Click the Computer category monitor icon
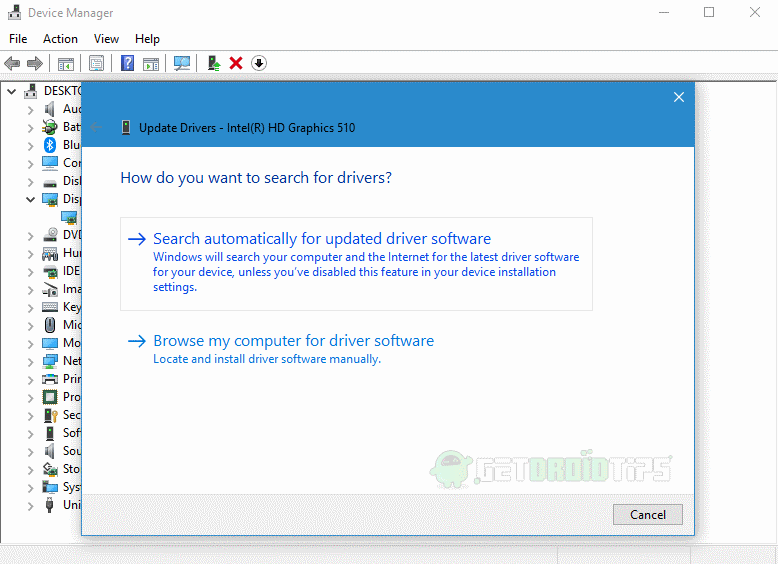The height and width of the screenshot is (564, 778). (50, 163)
